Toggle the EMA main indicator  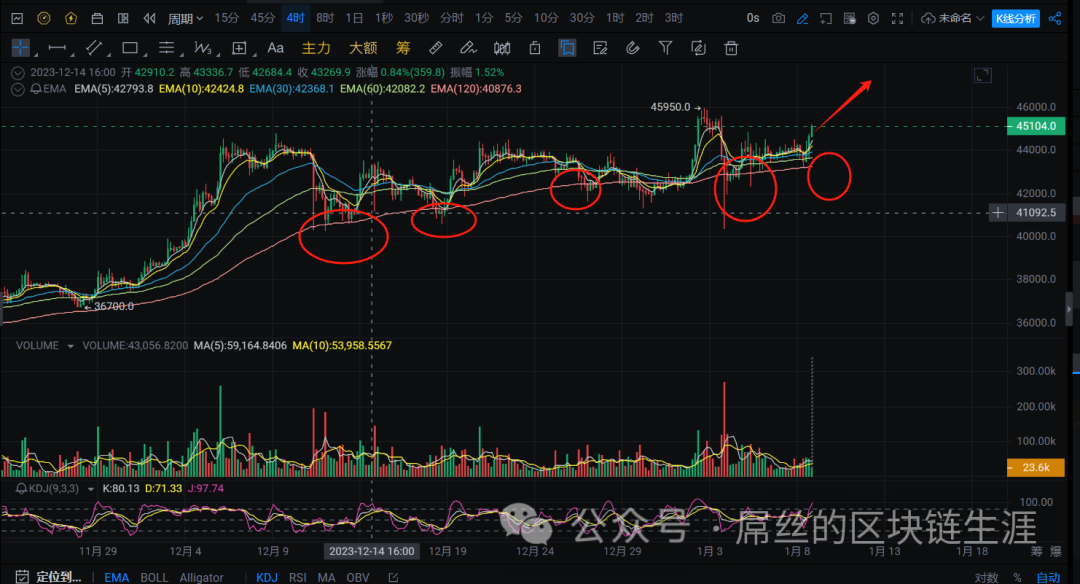point(116,578)
